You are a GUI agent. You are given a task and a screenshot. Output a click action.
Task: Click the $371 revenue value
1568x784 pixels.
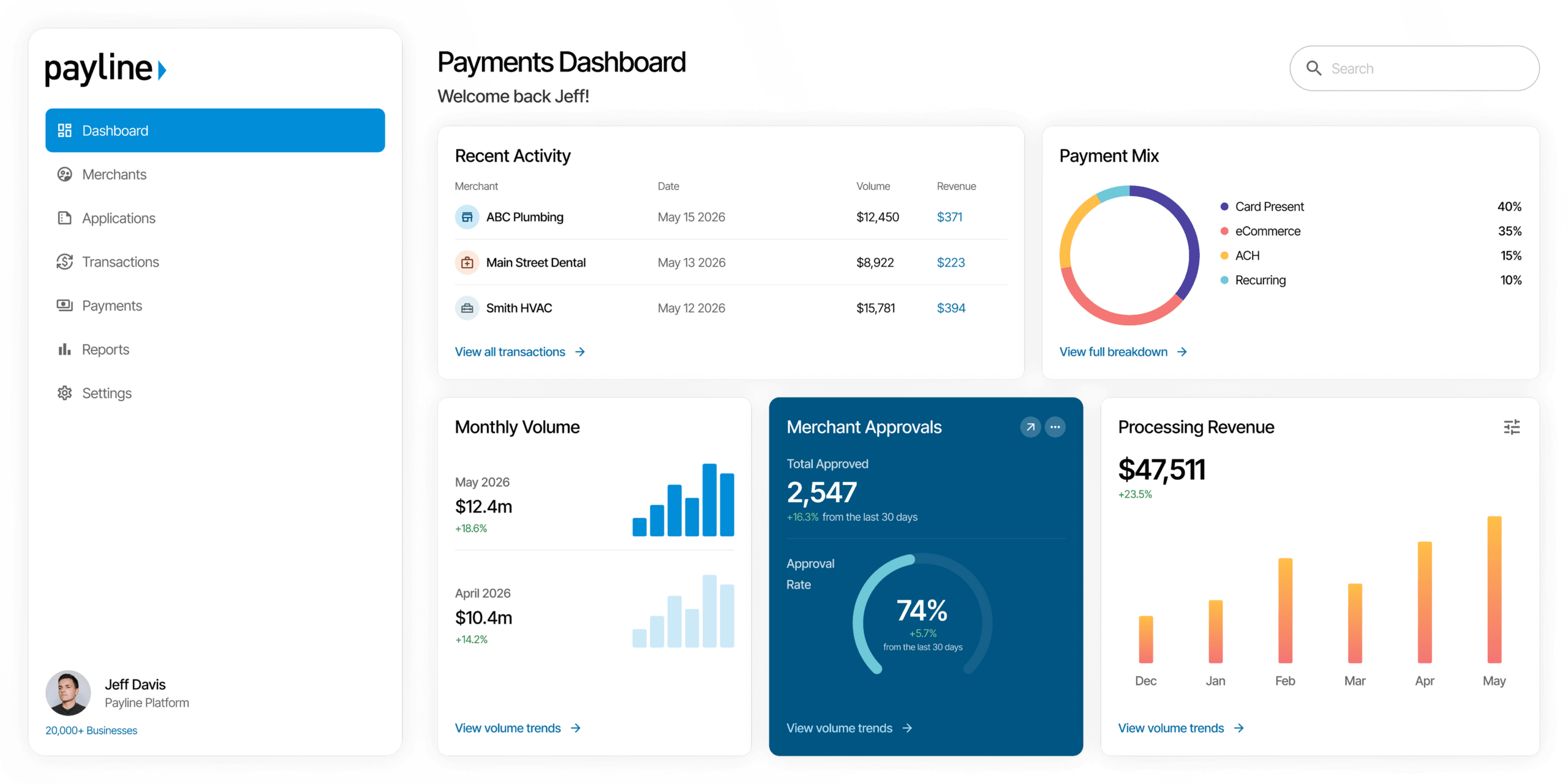[949, 217]
